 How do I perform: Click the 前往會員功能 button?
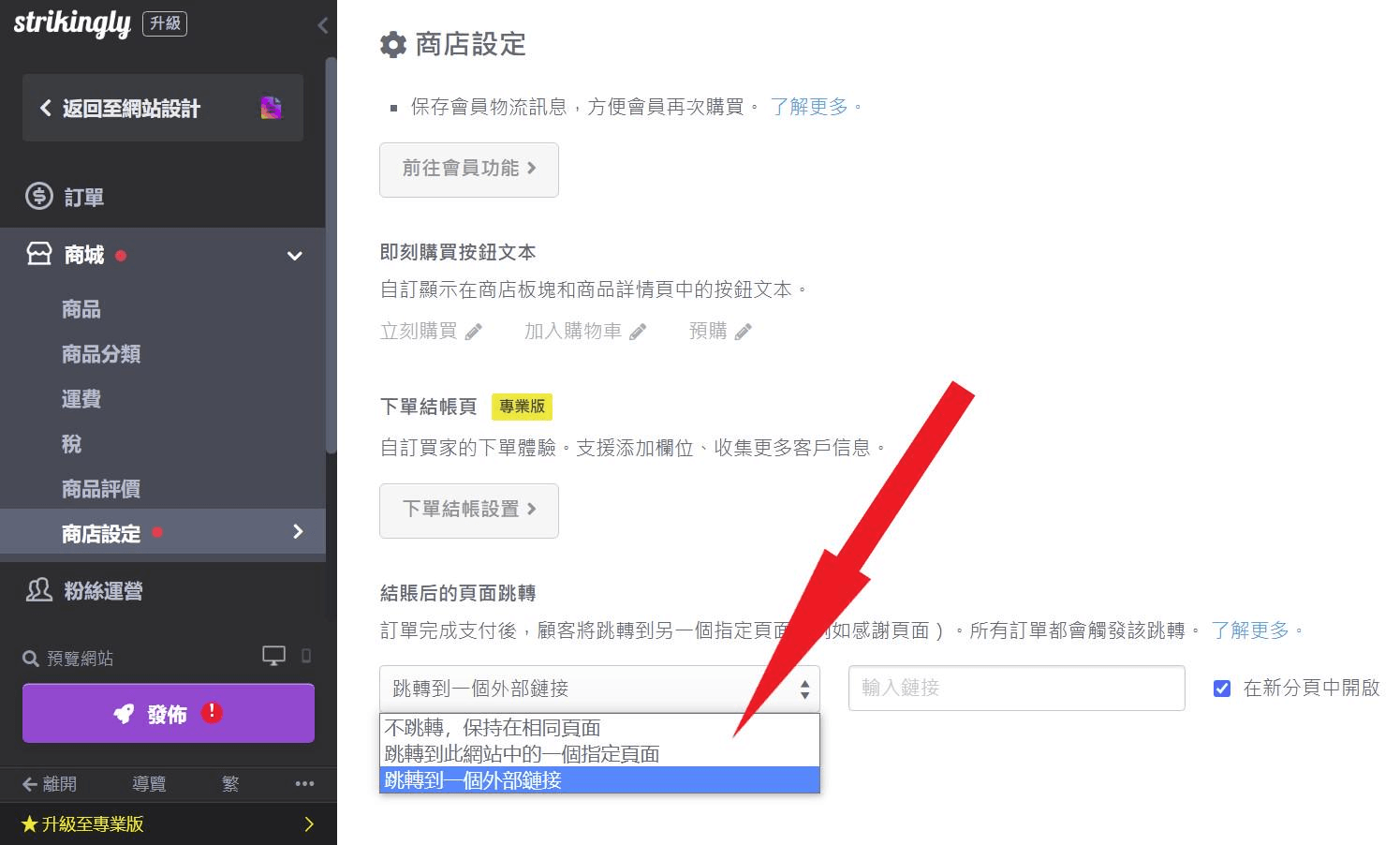coord(468,170)
